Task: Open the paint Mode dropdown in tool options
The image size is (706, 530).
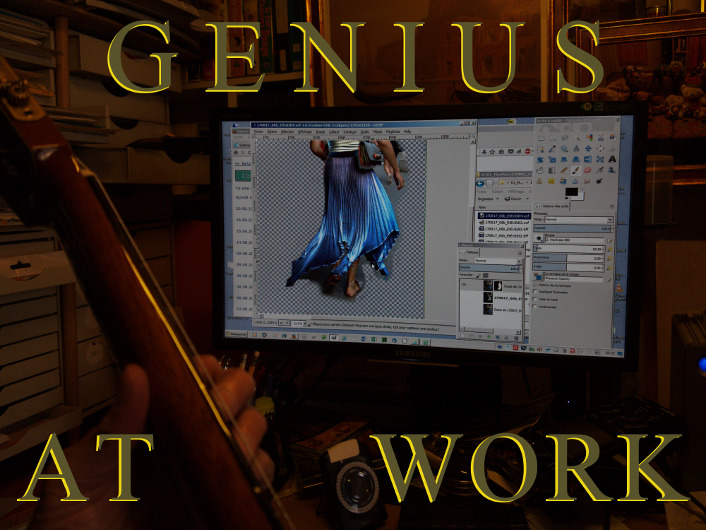Action: [579, 220]
